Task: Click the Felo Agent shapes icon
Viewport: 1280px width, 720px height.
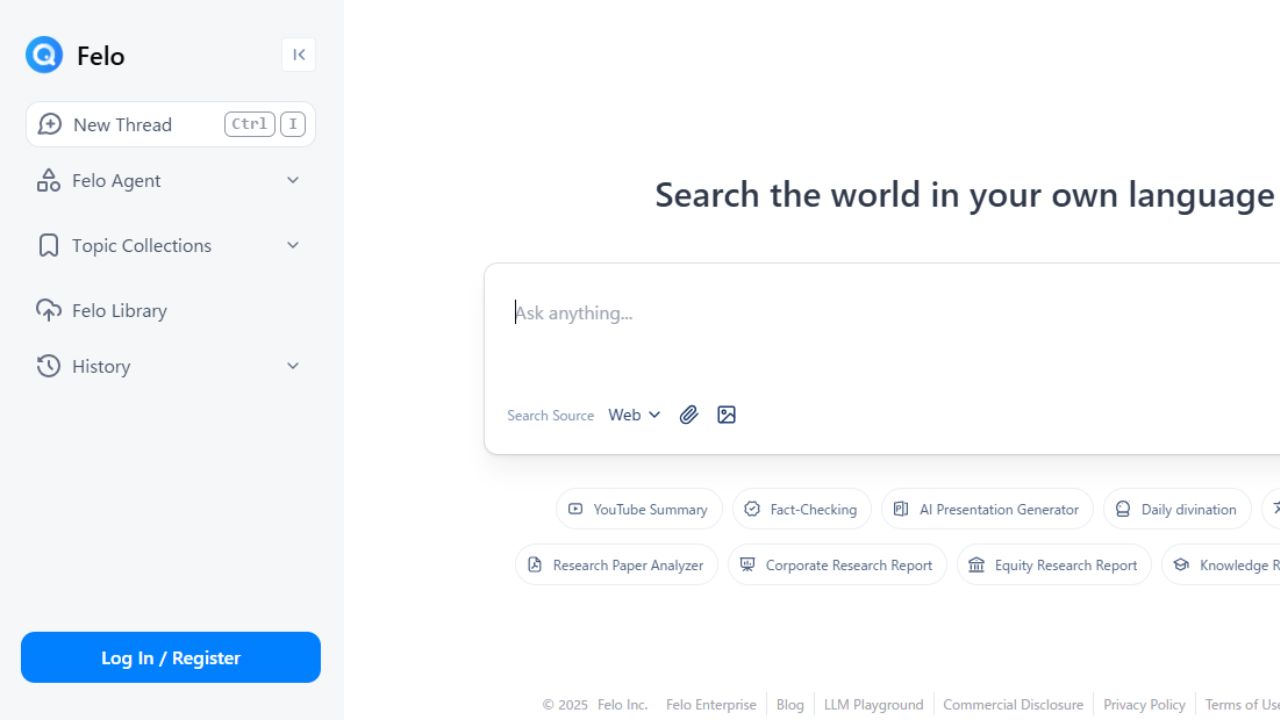Action: point(48,180)
